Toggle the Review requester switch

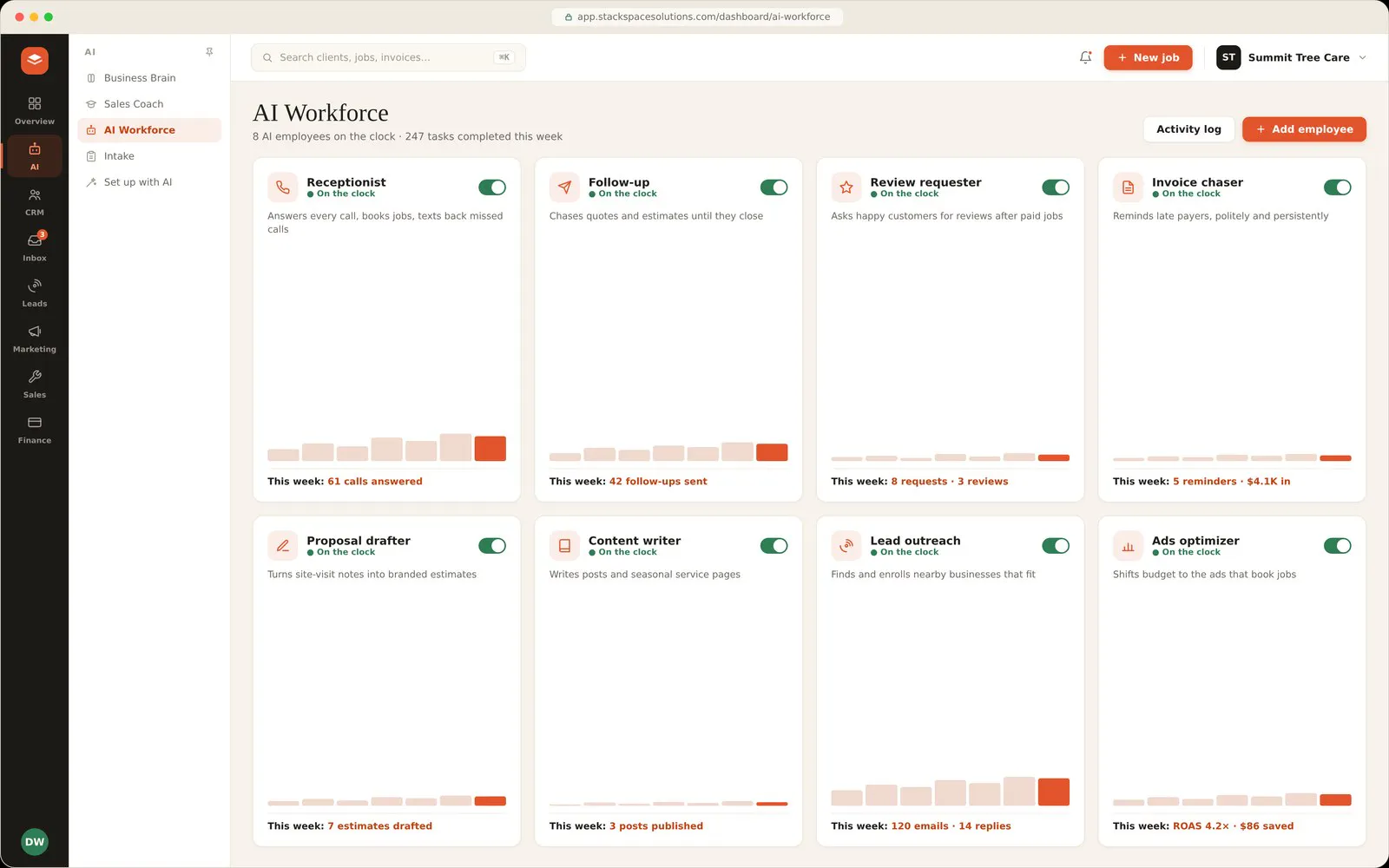tap(1056, 187)
